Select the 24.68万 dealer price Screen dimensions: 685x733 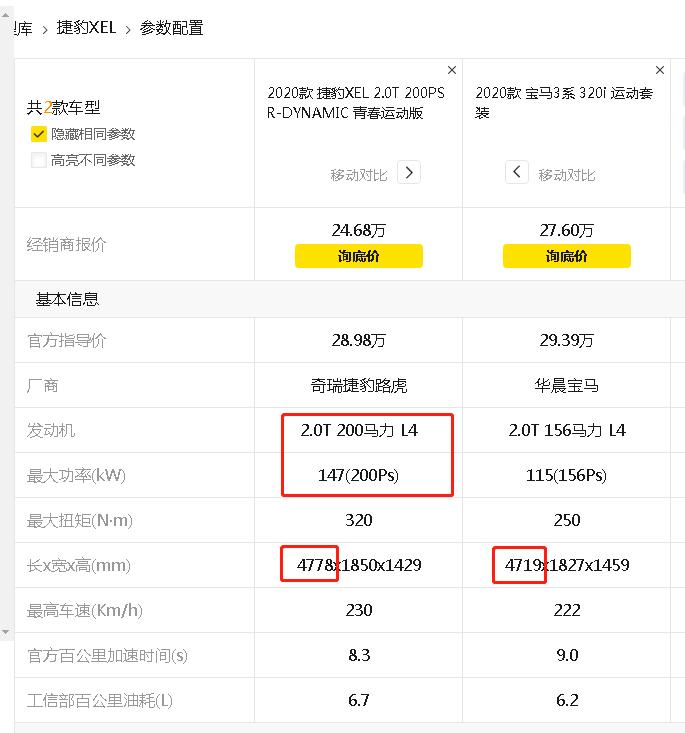(x=359, y=230)
